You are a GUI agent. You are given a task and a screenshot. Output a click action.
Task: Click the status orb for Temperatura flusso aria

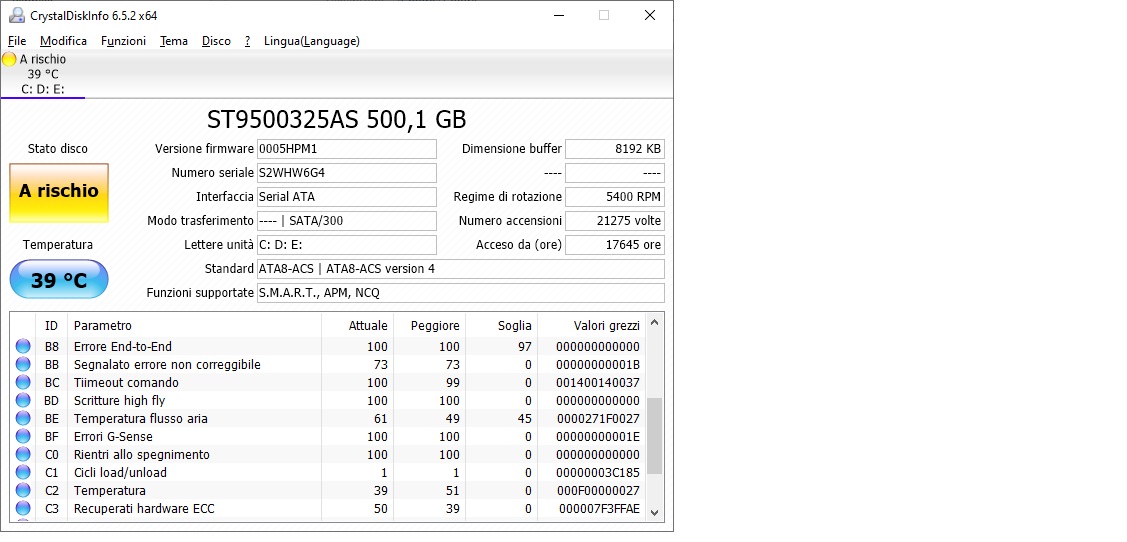pyautogui.click(x=23, y=418)
